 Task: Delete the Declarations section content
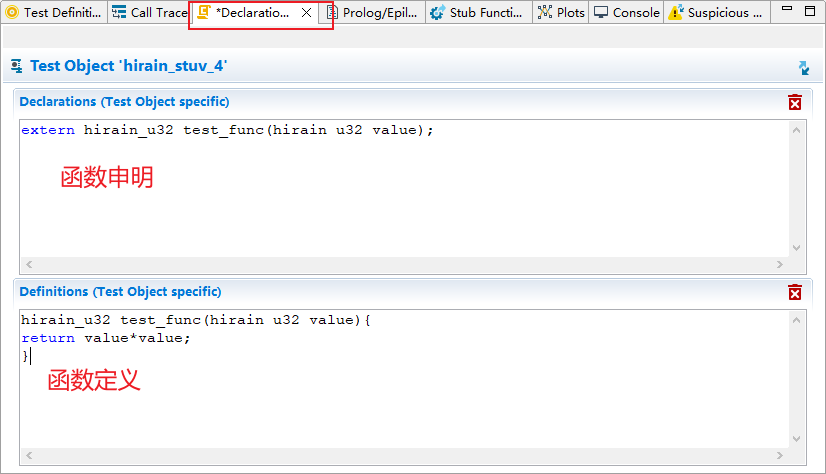pyautogui.click(x=795, y=102)
